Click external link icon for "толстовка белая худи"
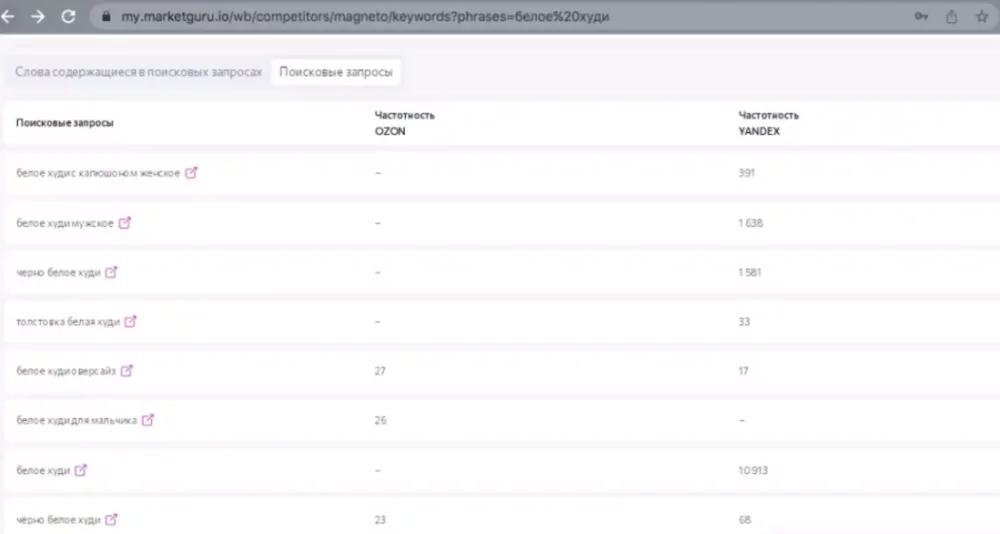Viewport: 1000px width, 534px height. (x=130, y=322)
